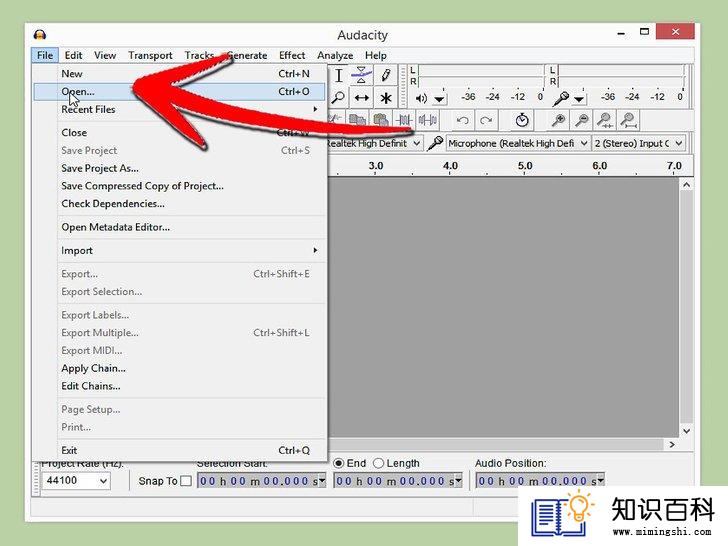Open the Audio Position format arrow
728x546 pixels.
pos(600,481)
